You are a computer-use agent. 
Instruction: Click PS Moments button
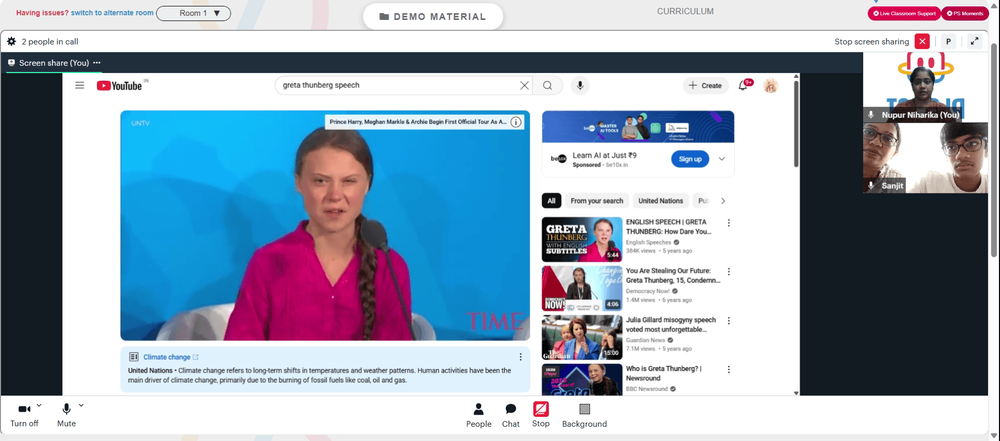(965, 13)
